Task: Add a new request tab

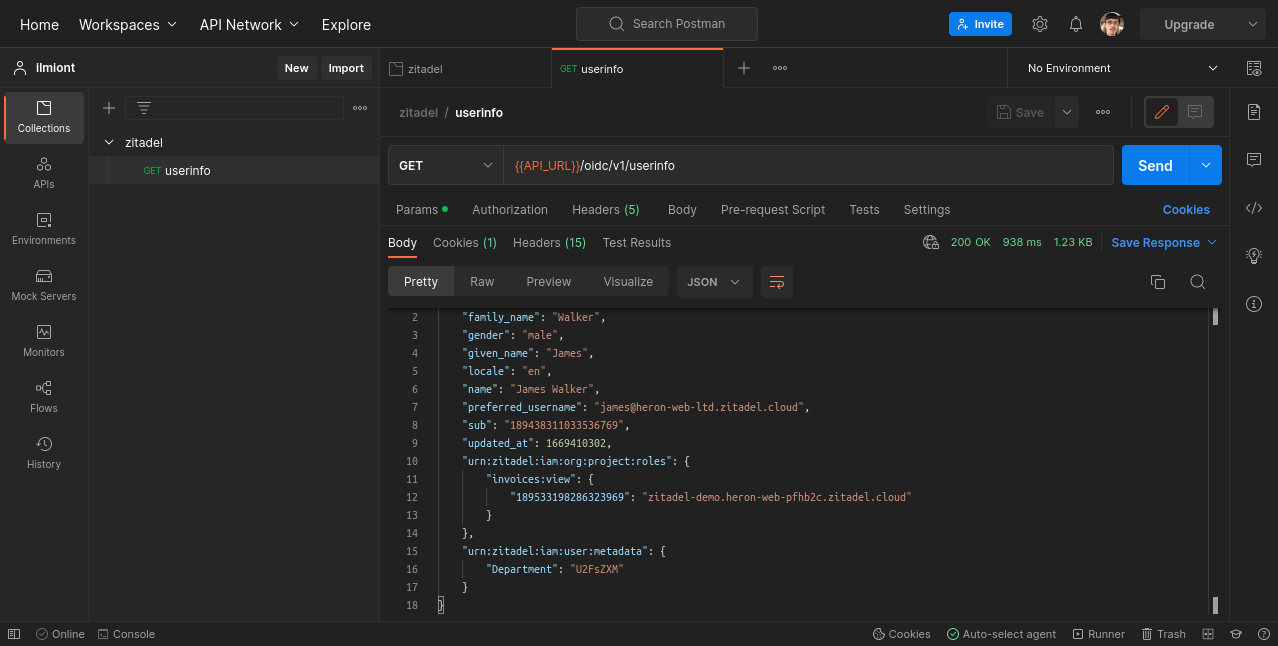Action: click(x=744, y=68)
